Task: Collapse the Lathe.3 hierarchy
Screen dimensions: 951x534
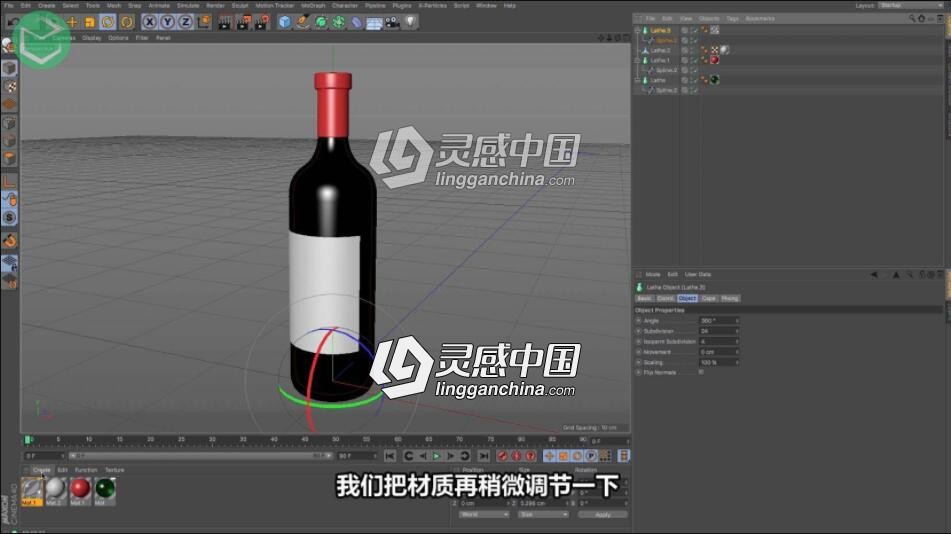Action: click(637, 30)
